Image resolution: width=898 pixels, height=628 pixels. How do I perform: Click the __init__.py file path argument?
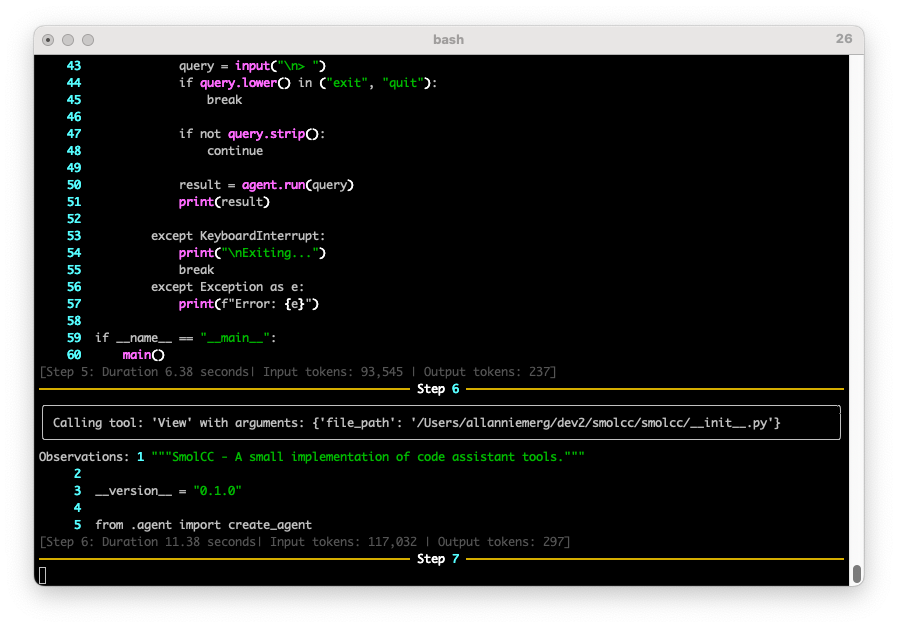tap(592, 423)
